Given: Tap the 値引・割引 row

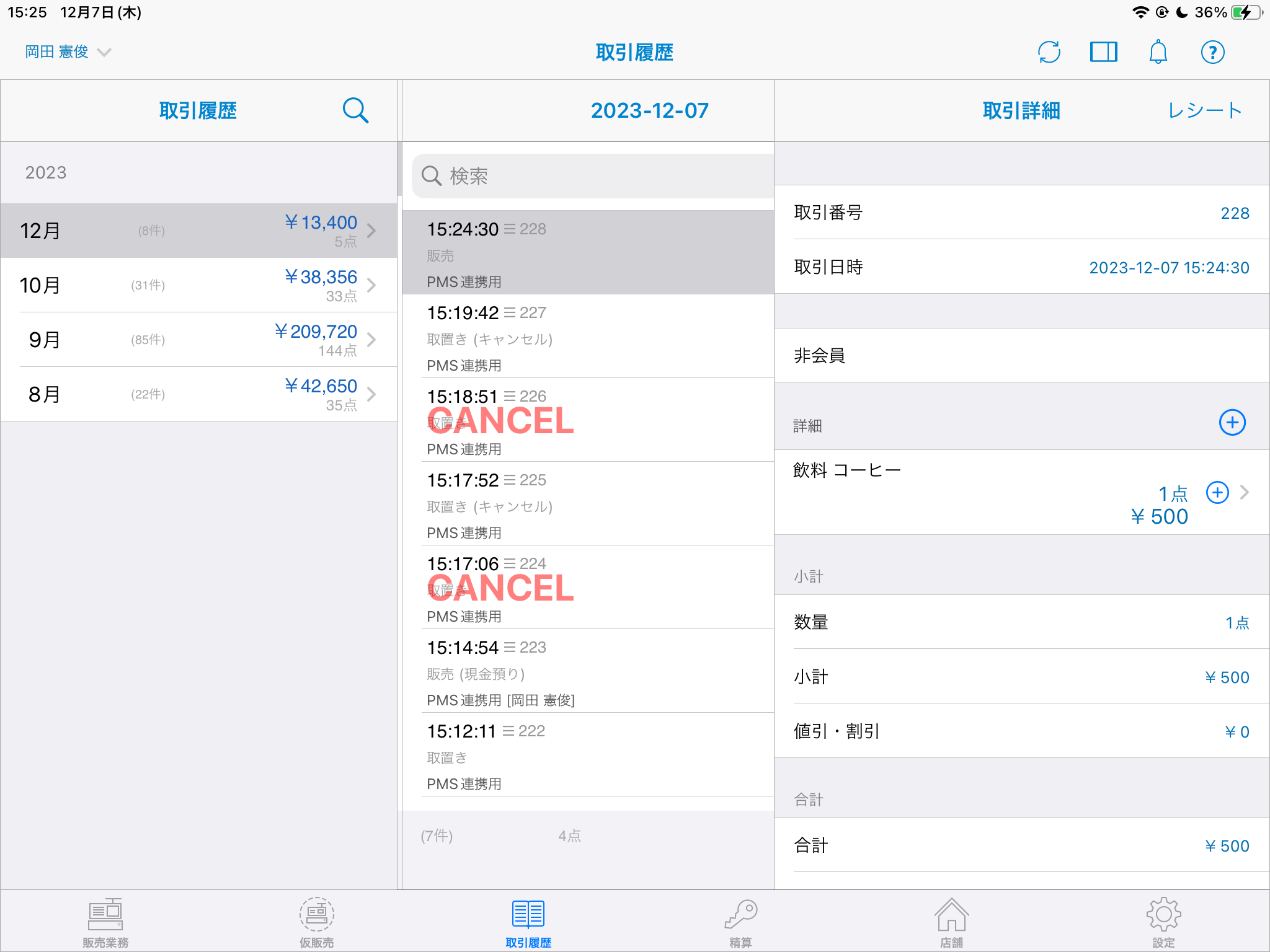Looking at the screenshot, I should (1022, 731).
